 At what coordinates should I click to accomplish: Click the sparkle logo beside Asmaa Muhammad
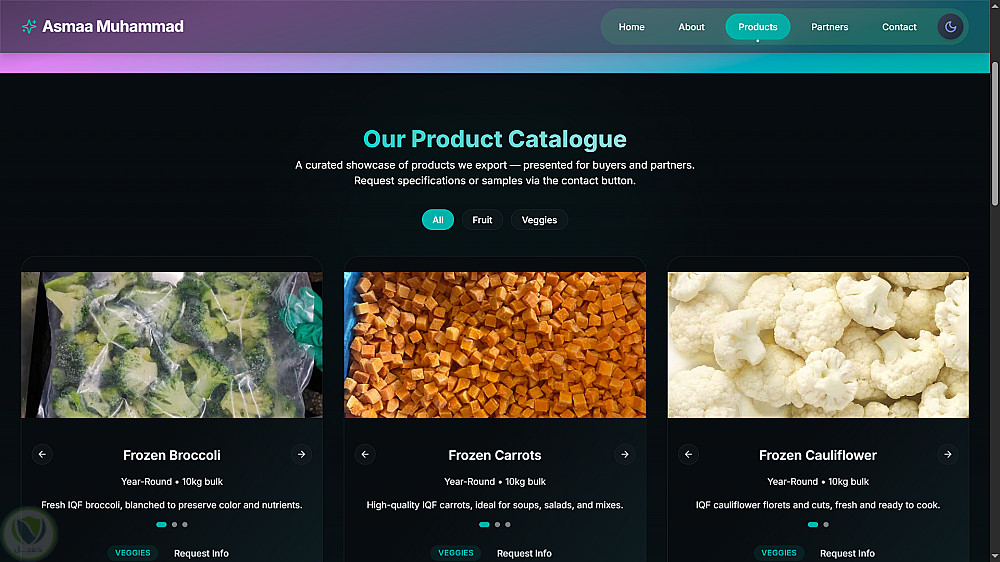pyautogui.click(x=29, y=26)
